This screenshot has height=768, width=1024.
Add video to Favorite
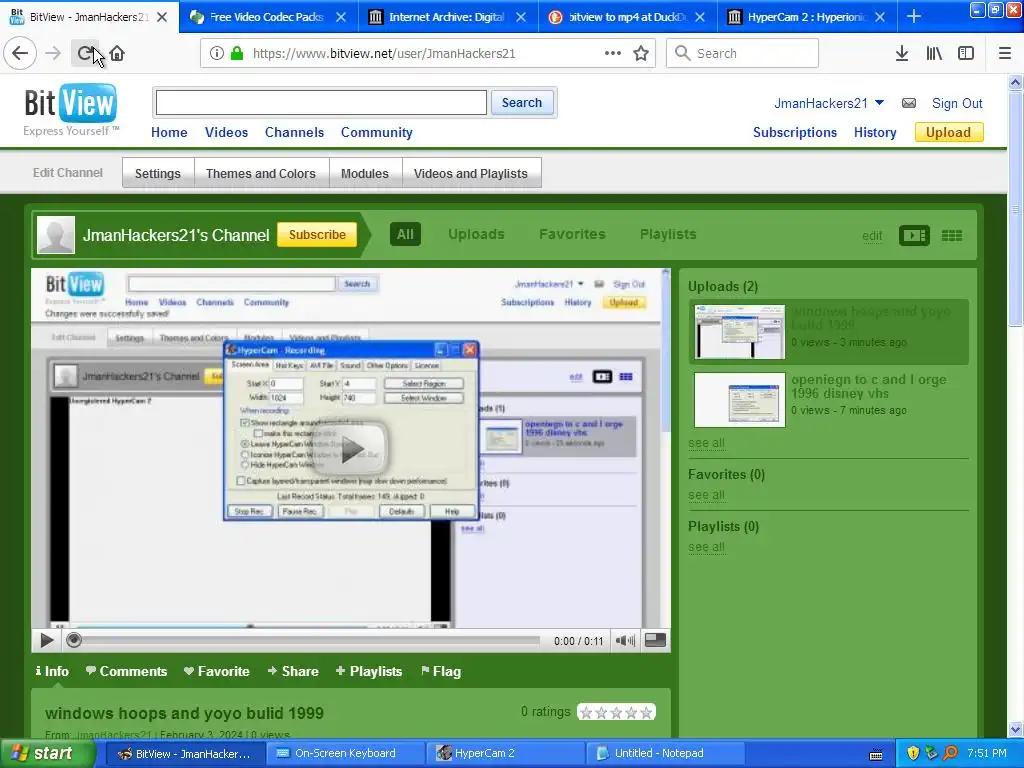pyautogui.click(x=216, y=671)
